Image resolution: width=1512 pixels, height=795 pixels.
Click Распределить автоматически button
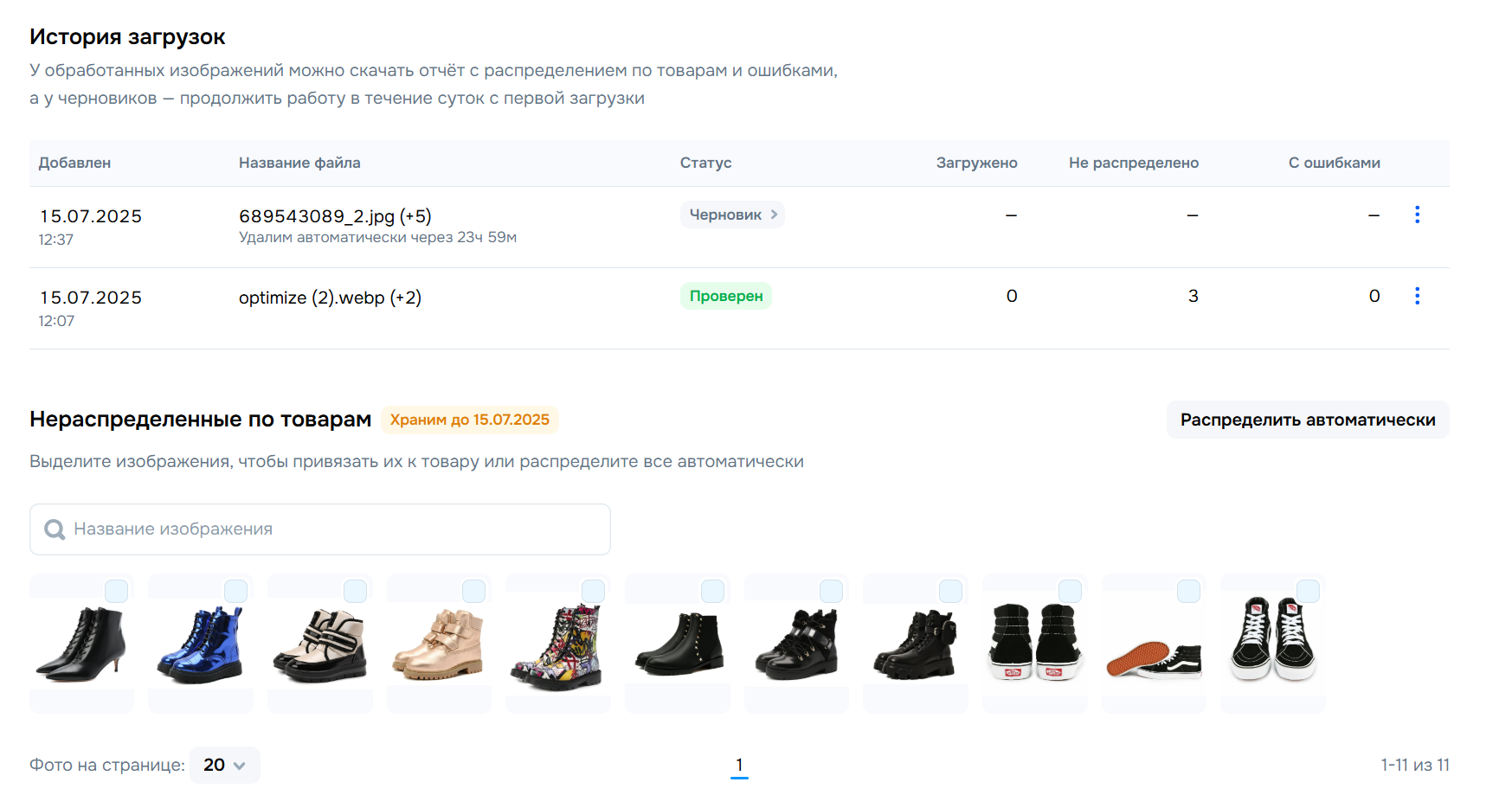[1308, 420]
